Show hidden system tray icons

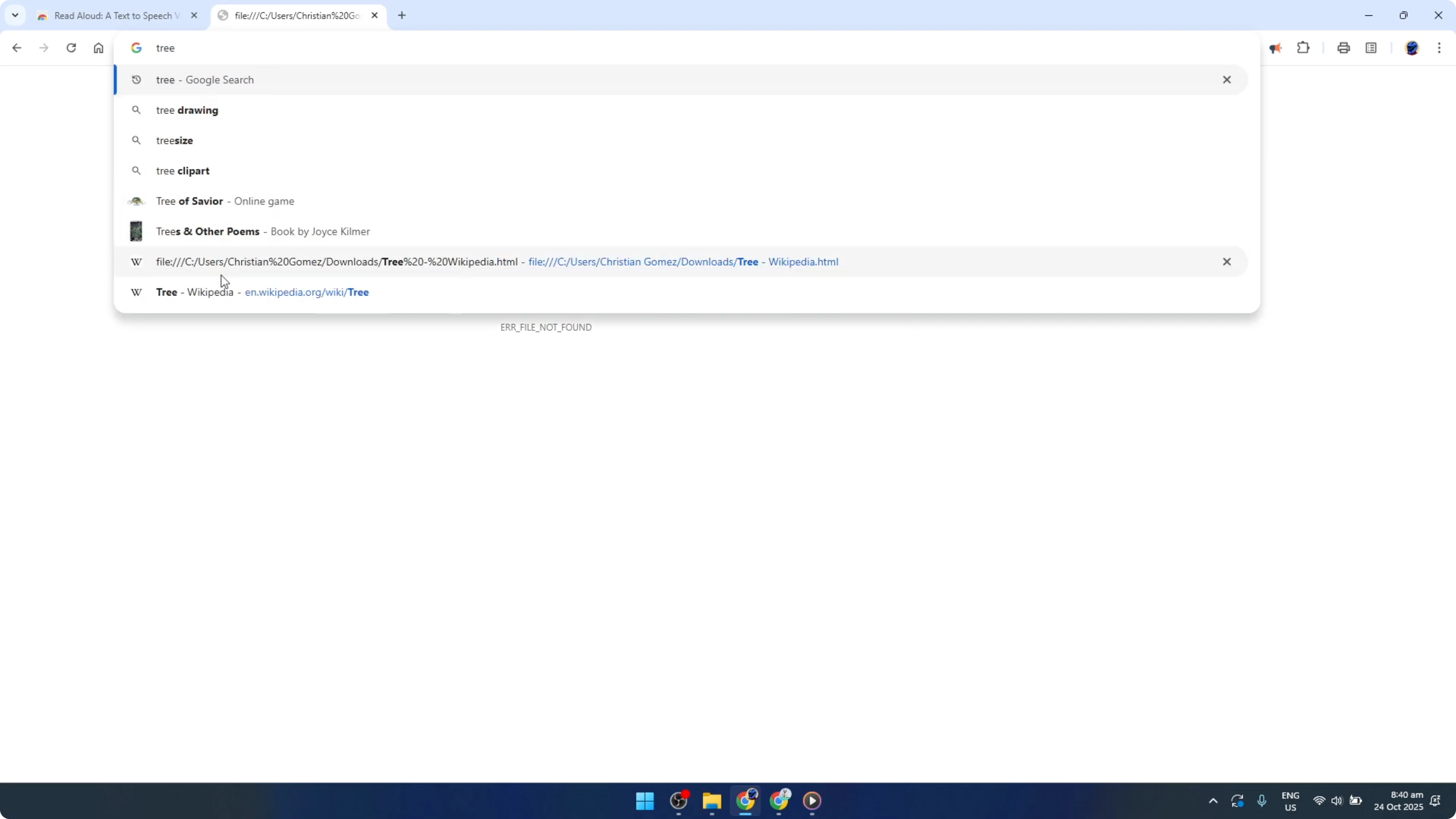coord(1213,801)
